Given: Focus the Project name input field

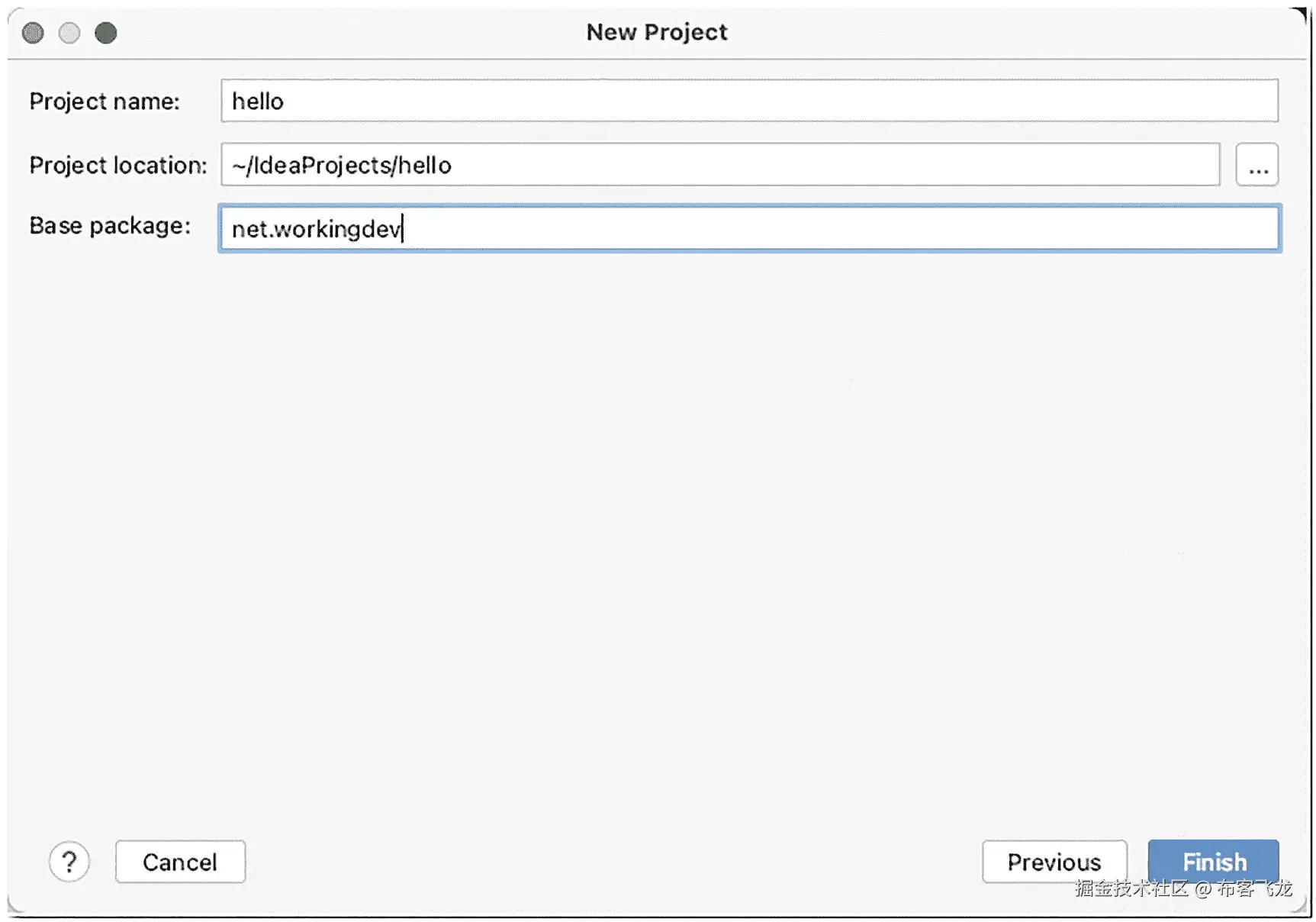Looking at the screenshot, I should (748, 101).
